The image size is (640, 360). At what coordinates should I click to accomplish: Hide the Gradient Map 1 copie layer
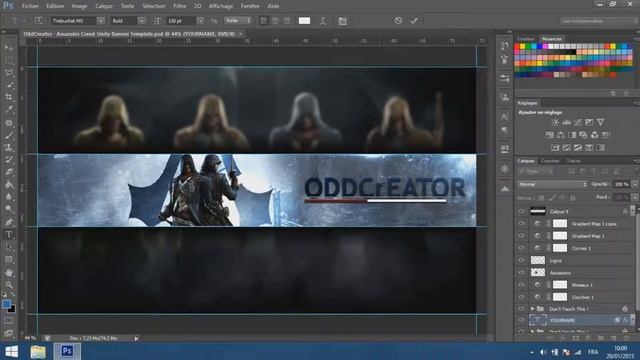521,223
